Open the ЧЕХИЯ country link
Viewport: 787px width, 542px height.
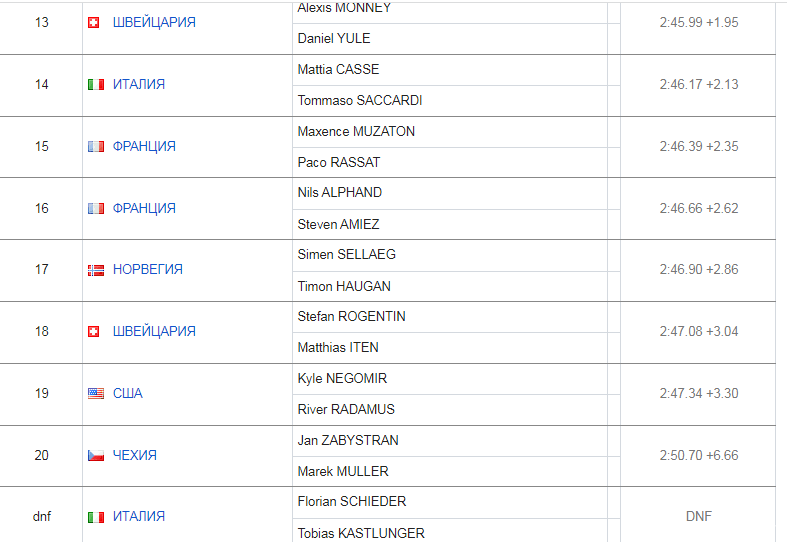(135, 456)
